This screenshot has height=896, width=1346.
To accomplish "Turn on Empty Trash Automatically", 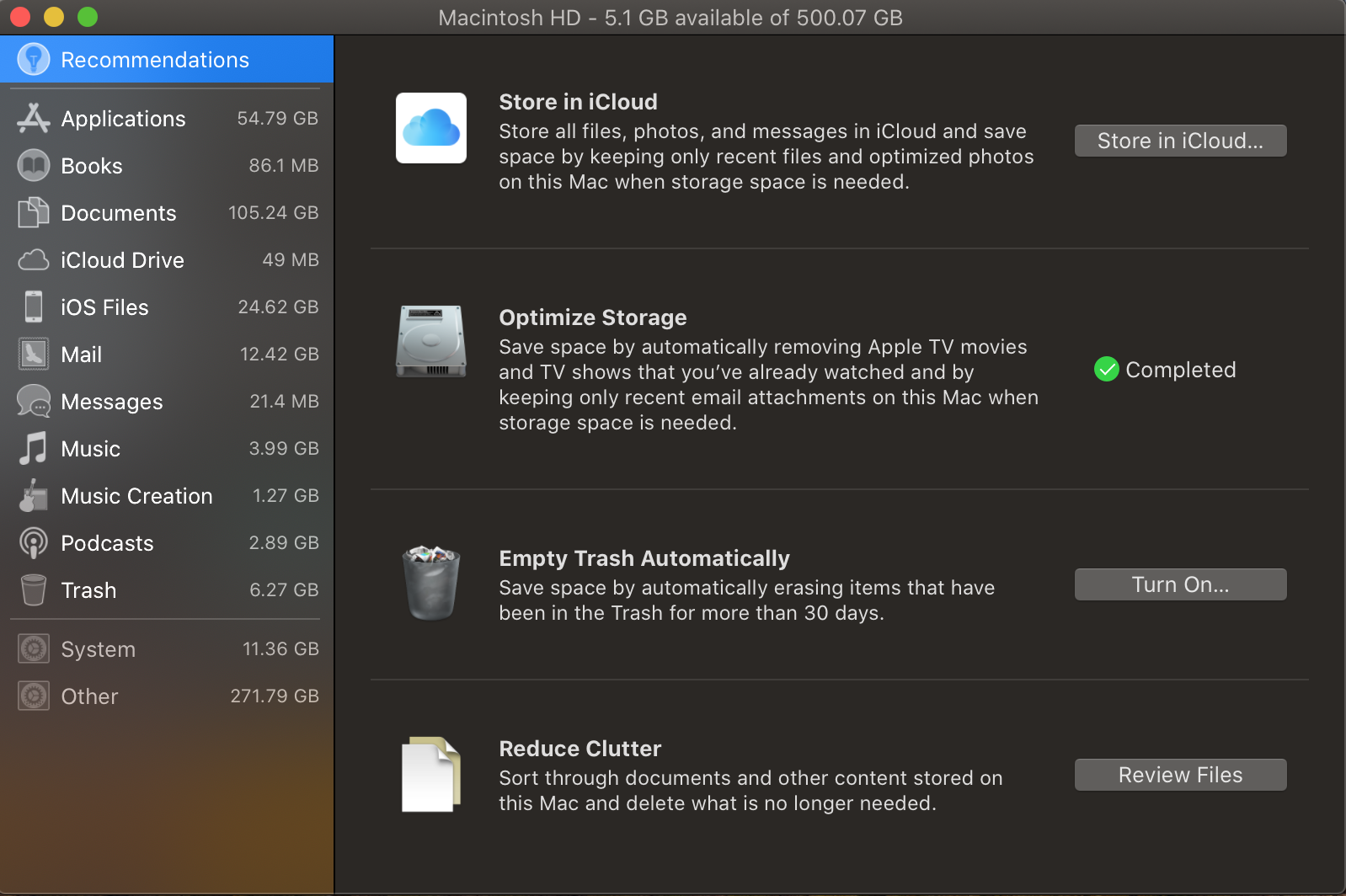I will pos(1180,584).
